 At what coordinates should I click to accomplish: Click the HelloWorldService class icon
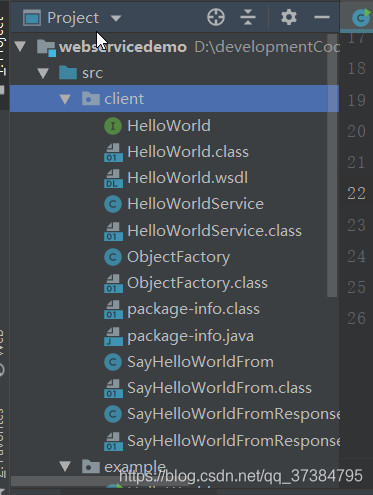pos(113,204)
